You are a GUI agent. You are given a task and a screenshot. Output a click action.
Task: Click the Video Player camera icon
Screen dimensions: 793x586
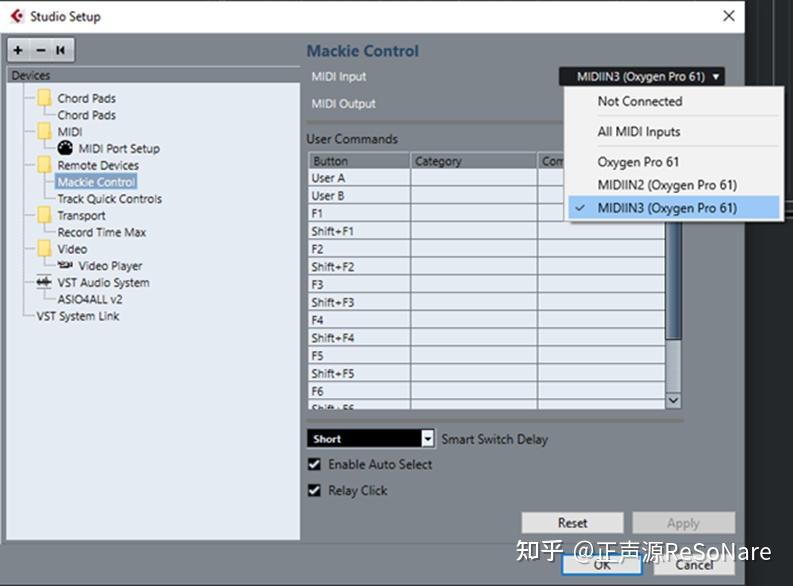pos(65,265)
